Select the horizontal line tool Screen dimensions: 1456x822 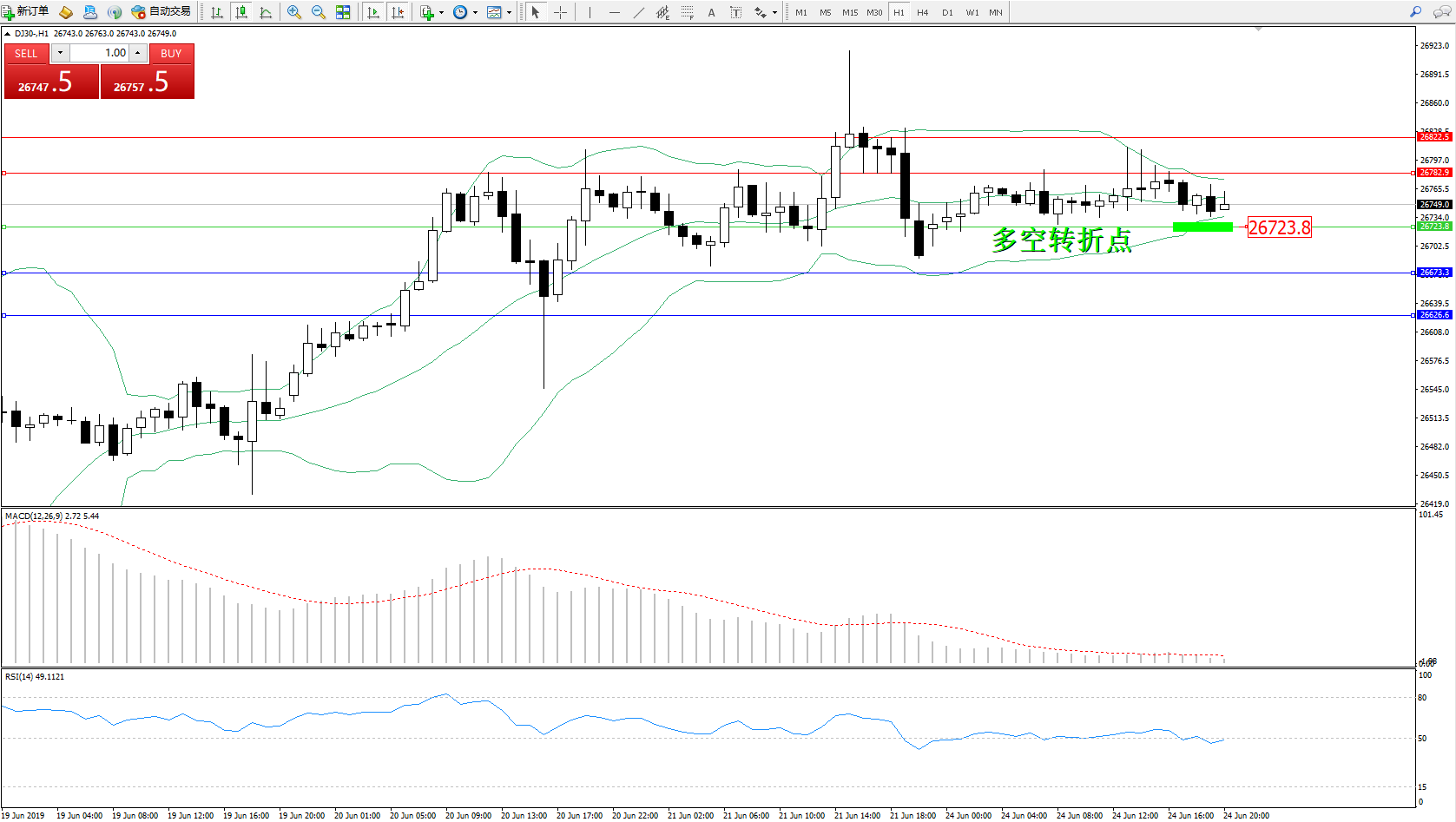615,12
